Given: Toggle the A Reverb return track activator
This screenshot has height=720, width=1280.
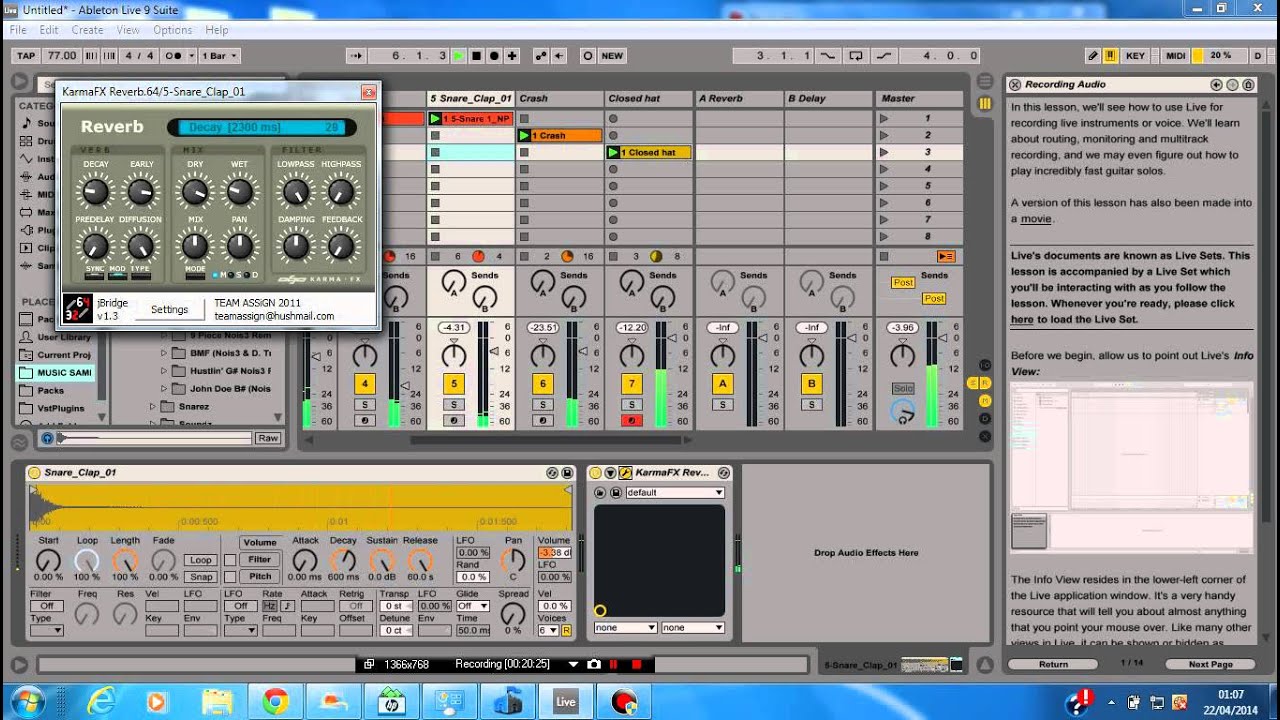Looking at the screenshot, I should [722, 384].
